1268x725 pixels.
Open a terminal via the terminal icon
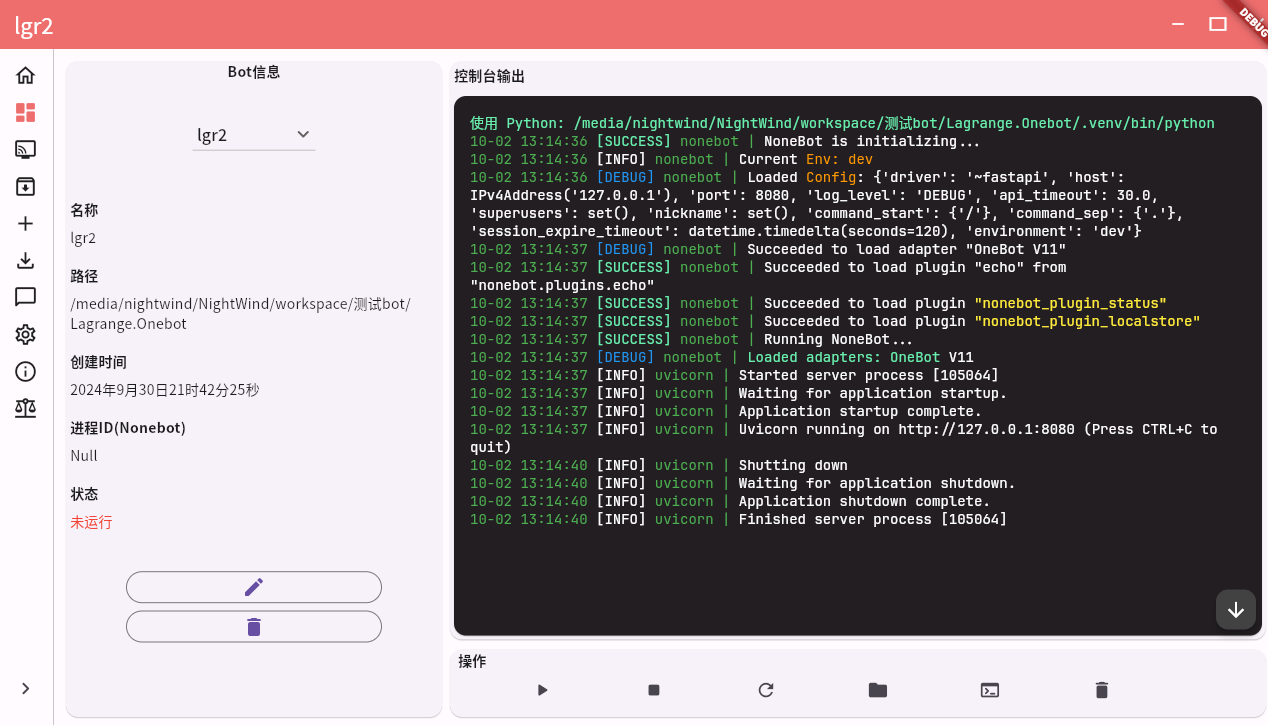click(989, 690)
